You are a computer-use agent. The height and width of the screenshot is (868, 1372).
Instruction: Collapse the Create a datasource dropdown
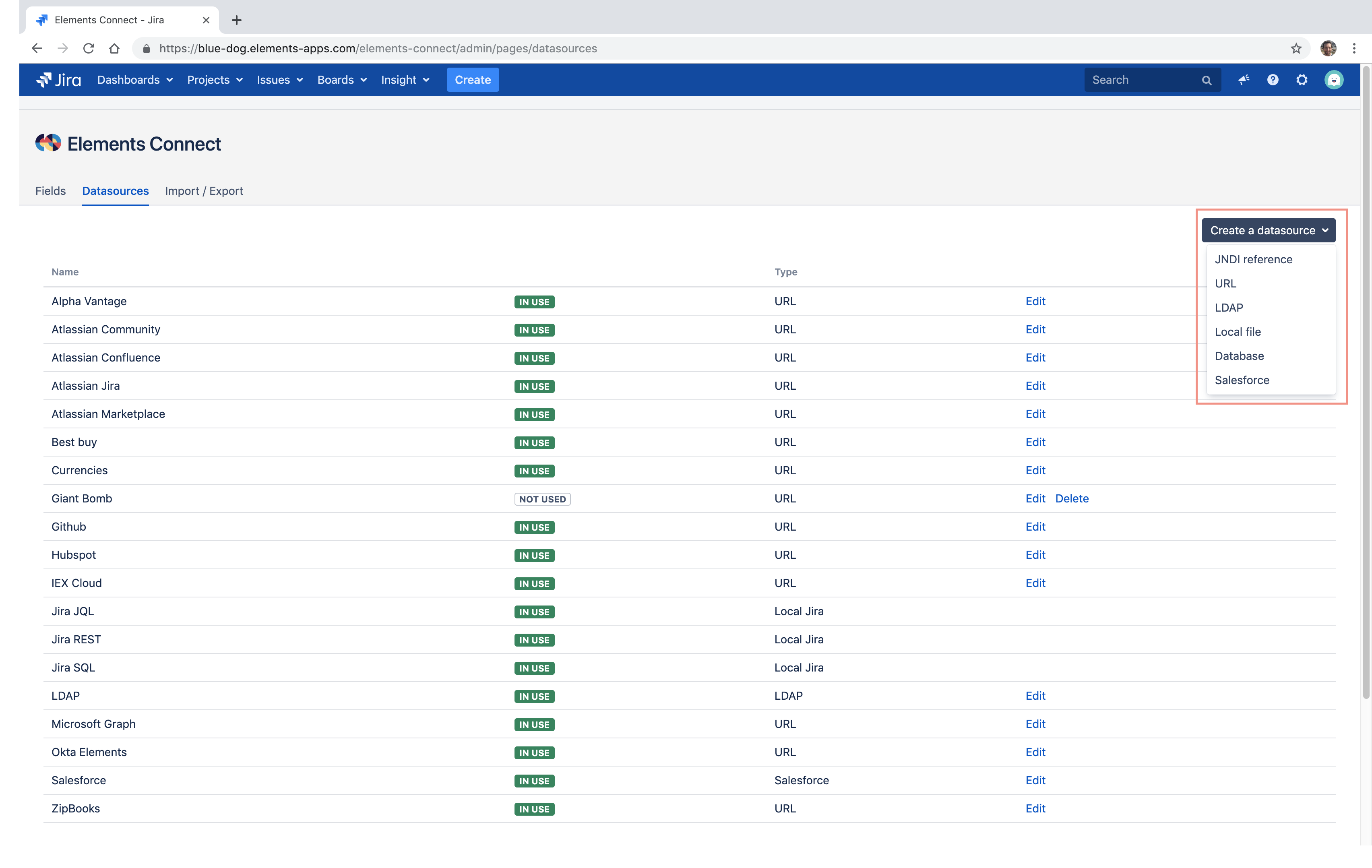coord(1268,230)
